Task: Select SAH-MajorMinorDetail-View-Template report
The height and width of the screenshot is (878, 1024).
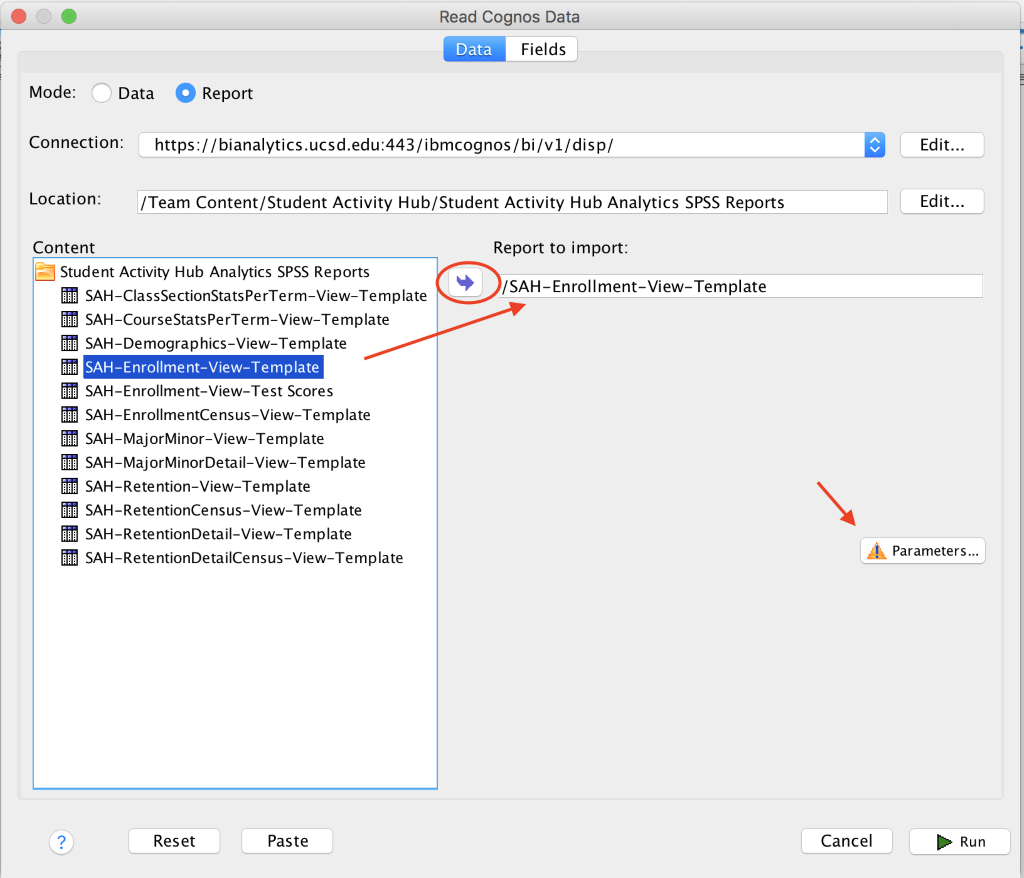Action: click(225, 463)
